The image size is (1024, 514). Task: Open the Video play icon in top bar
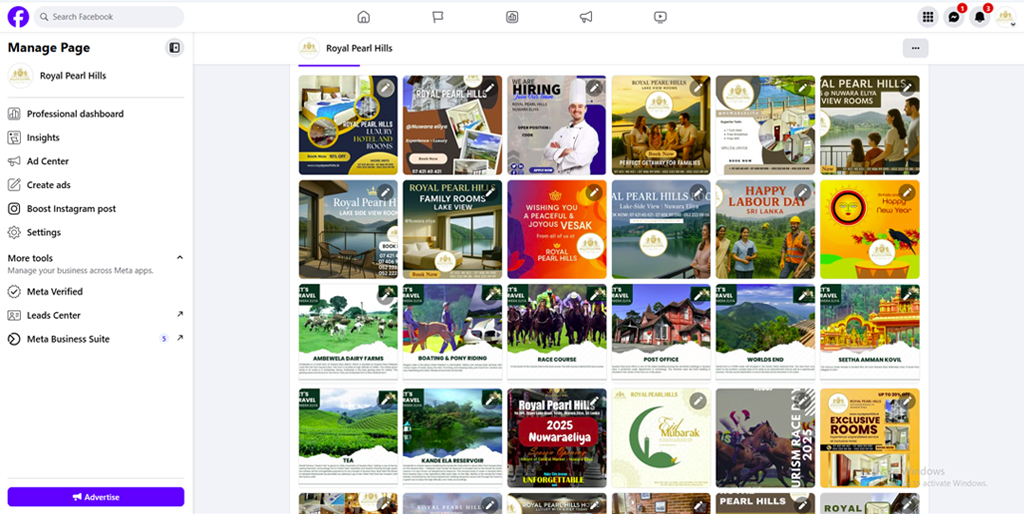[x=660, y=17]
